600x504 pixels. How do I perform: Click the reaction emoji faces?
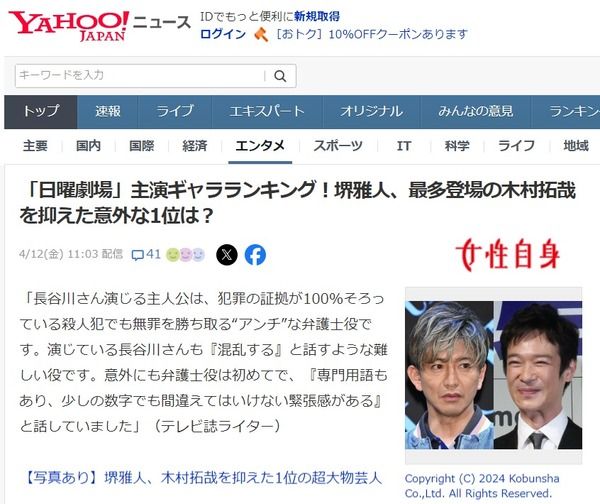pos(186,254)
